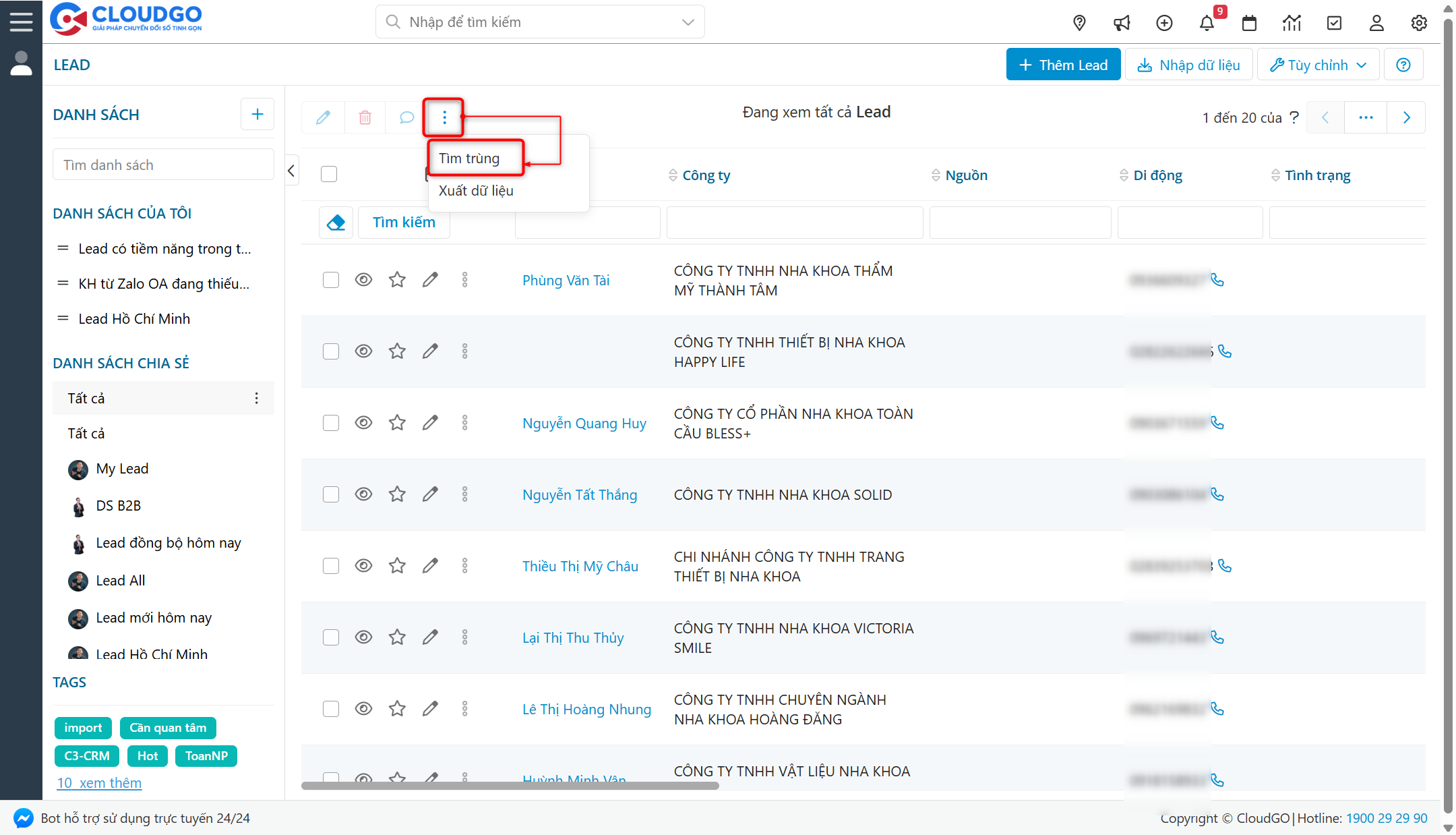Open the search box dropdown arrow
Viewport: 1456px width, 835px height.
point(688,22)
